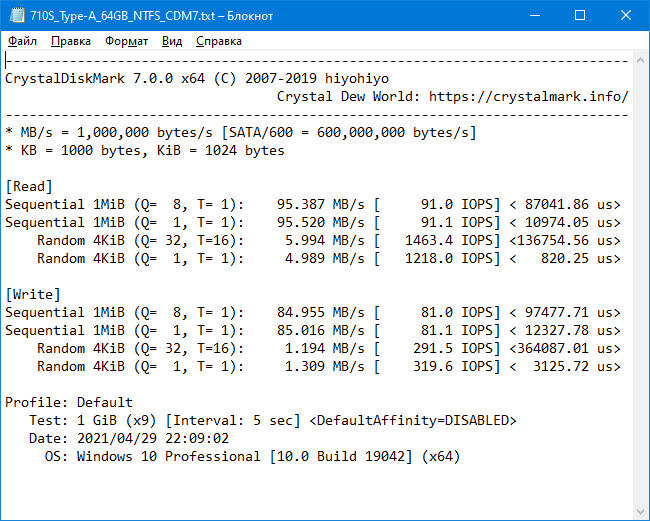Click the https://crystalmark.info/ URL text
Image resolution: width=650 pixels, height=521 pixels.
click(x=529, y=97)
